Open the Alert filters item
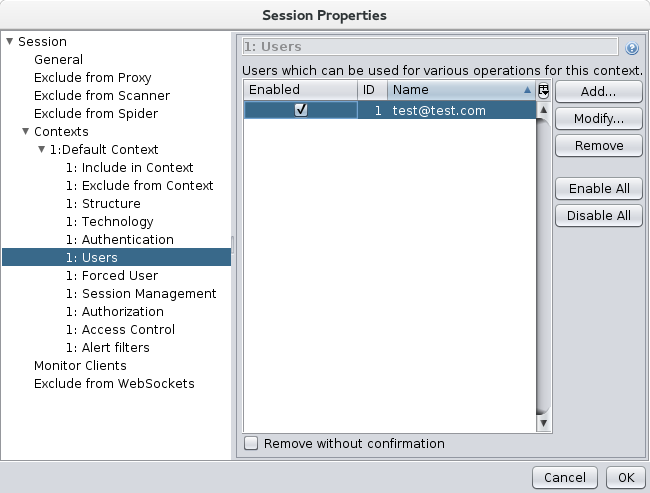650x493 pixels. coord(107,348)
